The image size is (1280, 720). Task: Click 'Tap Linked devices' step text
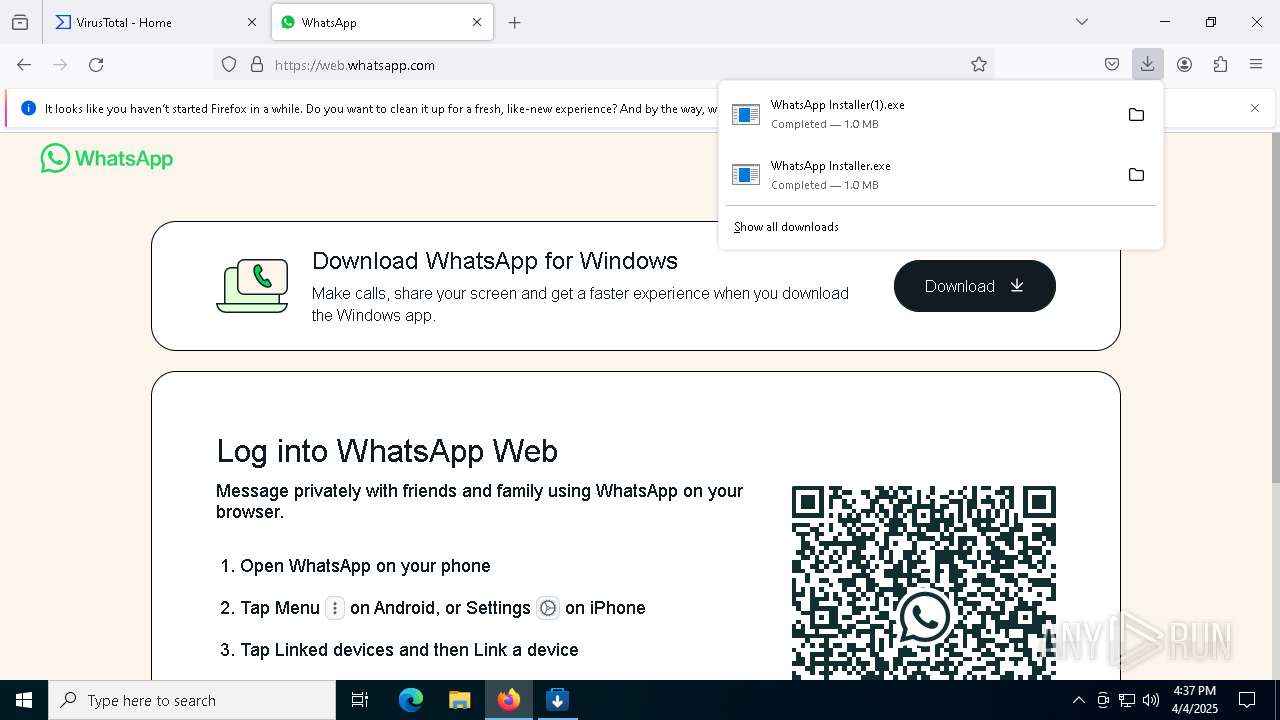click(x=409, y=650)
